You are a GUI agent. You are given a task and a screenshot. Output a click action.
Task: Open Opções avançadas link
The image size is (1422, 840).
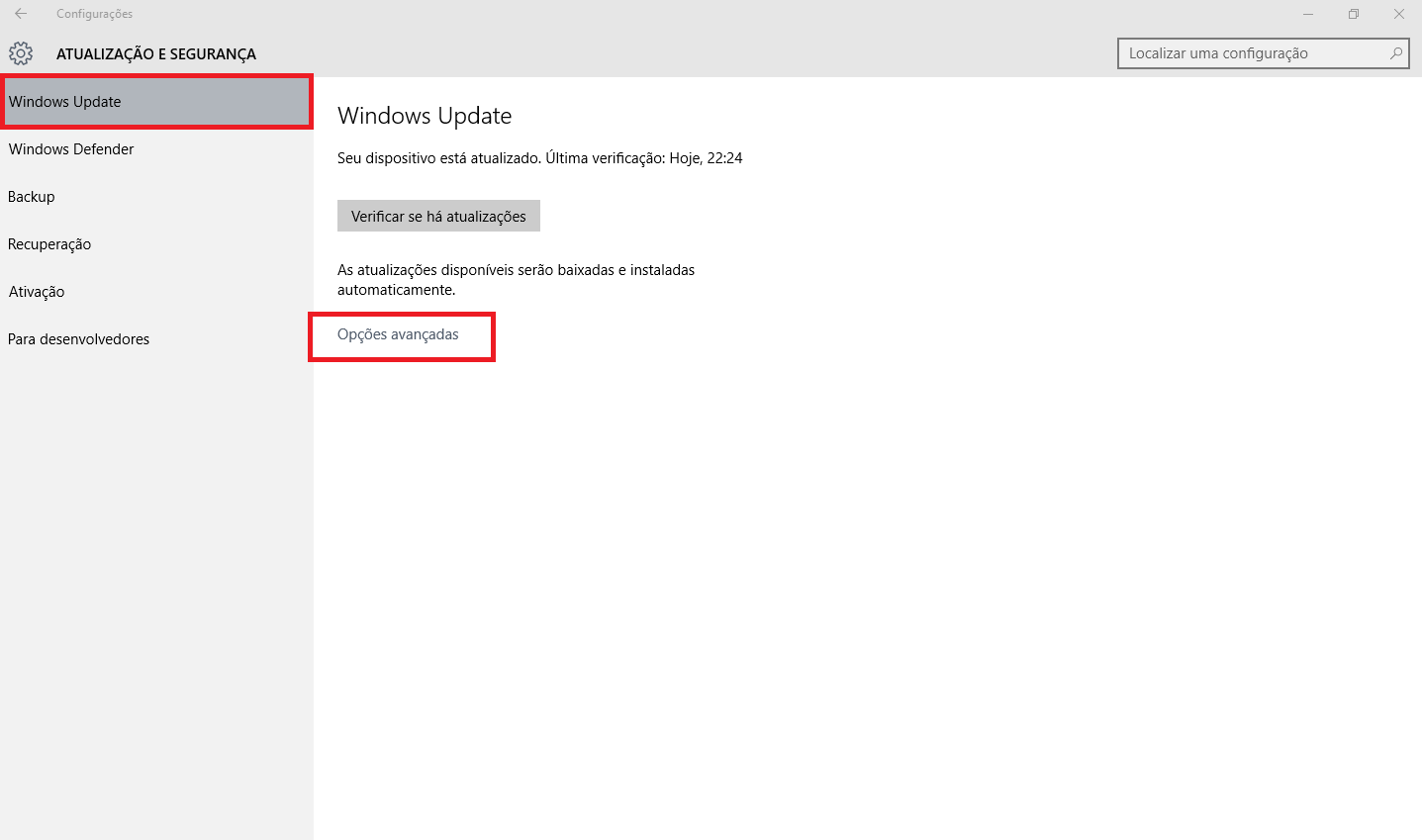tap(398, 334)
